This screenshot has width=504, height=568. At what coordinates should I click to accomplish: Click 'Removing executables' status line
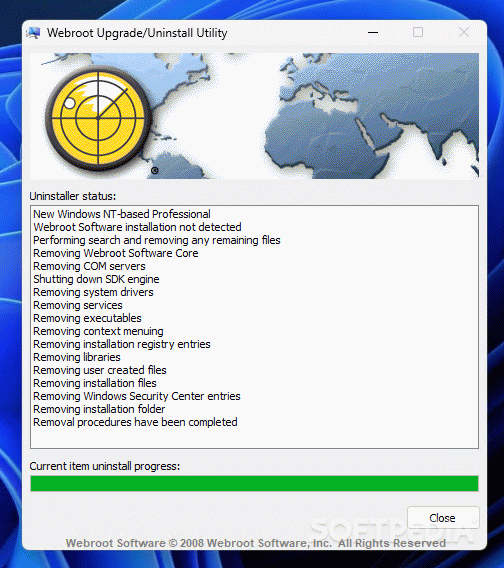tap(87, 318)
